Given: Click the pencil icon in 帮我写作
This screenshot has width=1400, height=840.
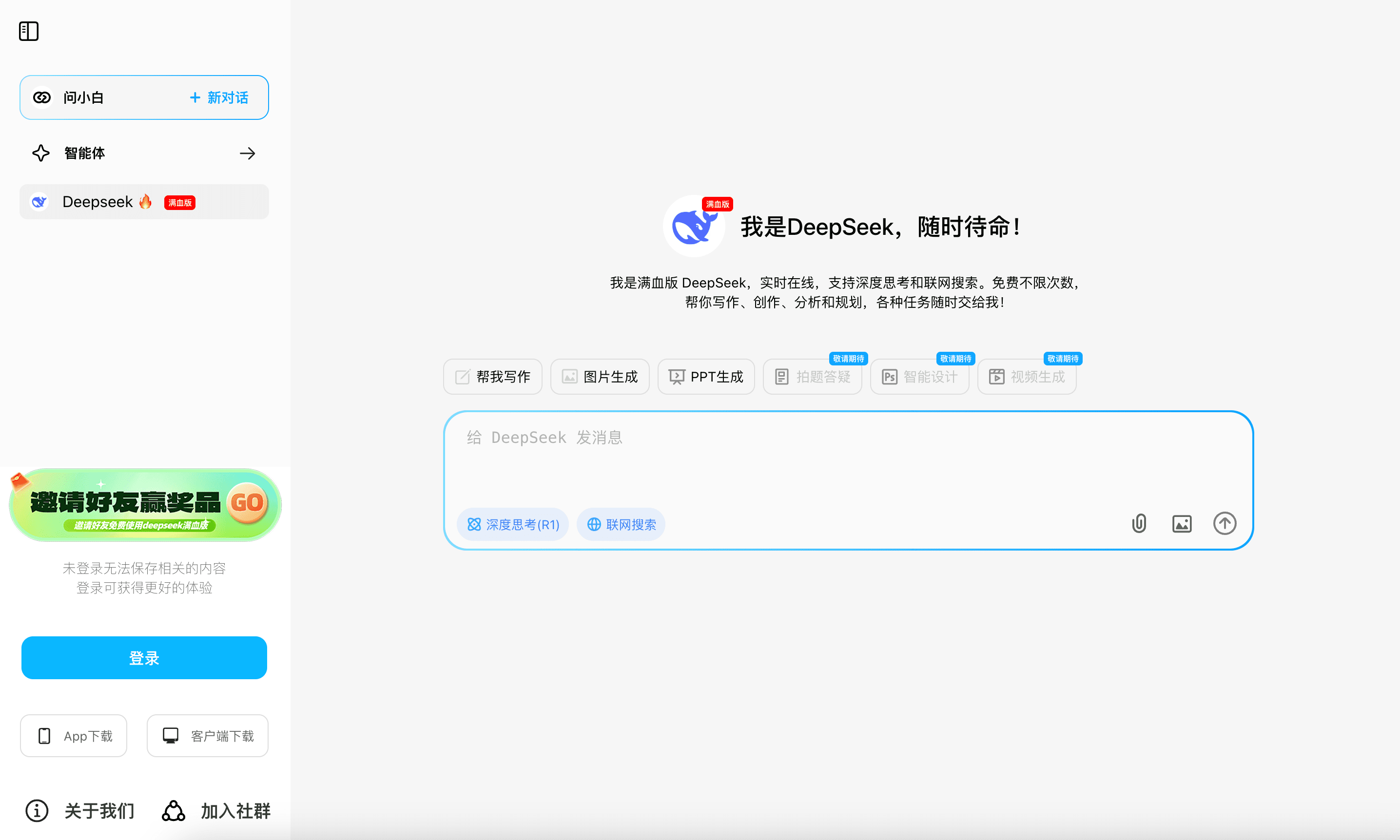Looking at the screenshot, I should click(x=463, y=377).
